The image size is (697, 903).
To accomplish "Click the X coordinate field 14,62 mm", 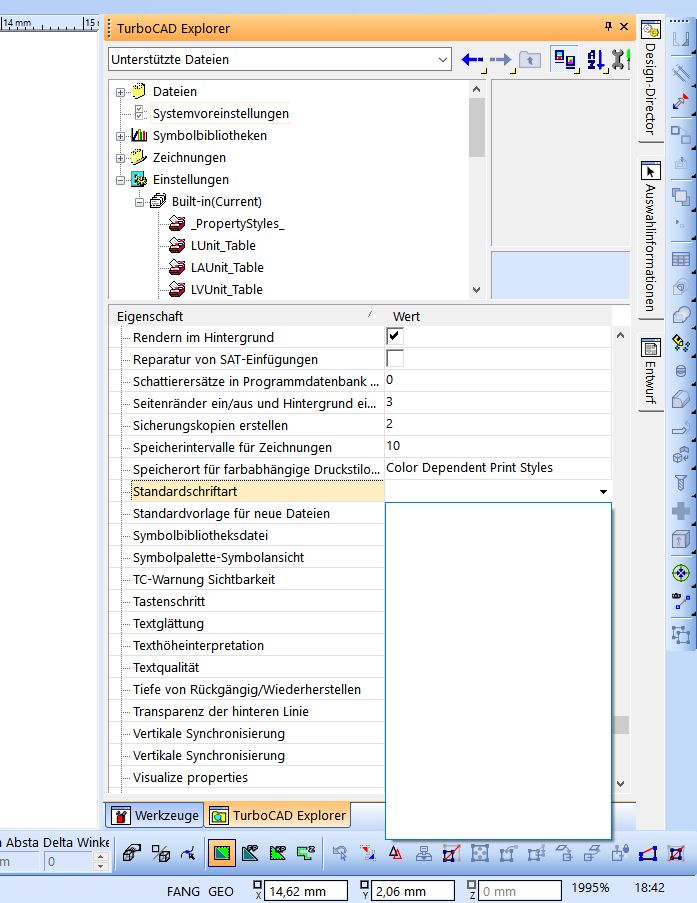I will 306,891.
